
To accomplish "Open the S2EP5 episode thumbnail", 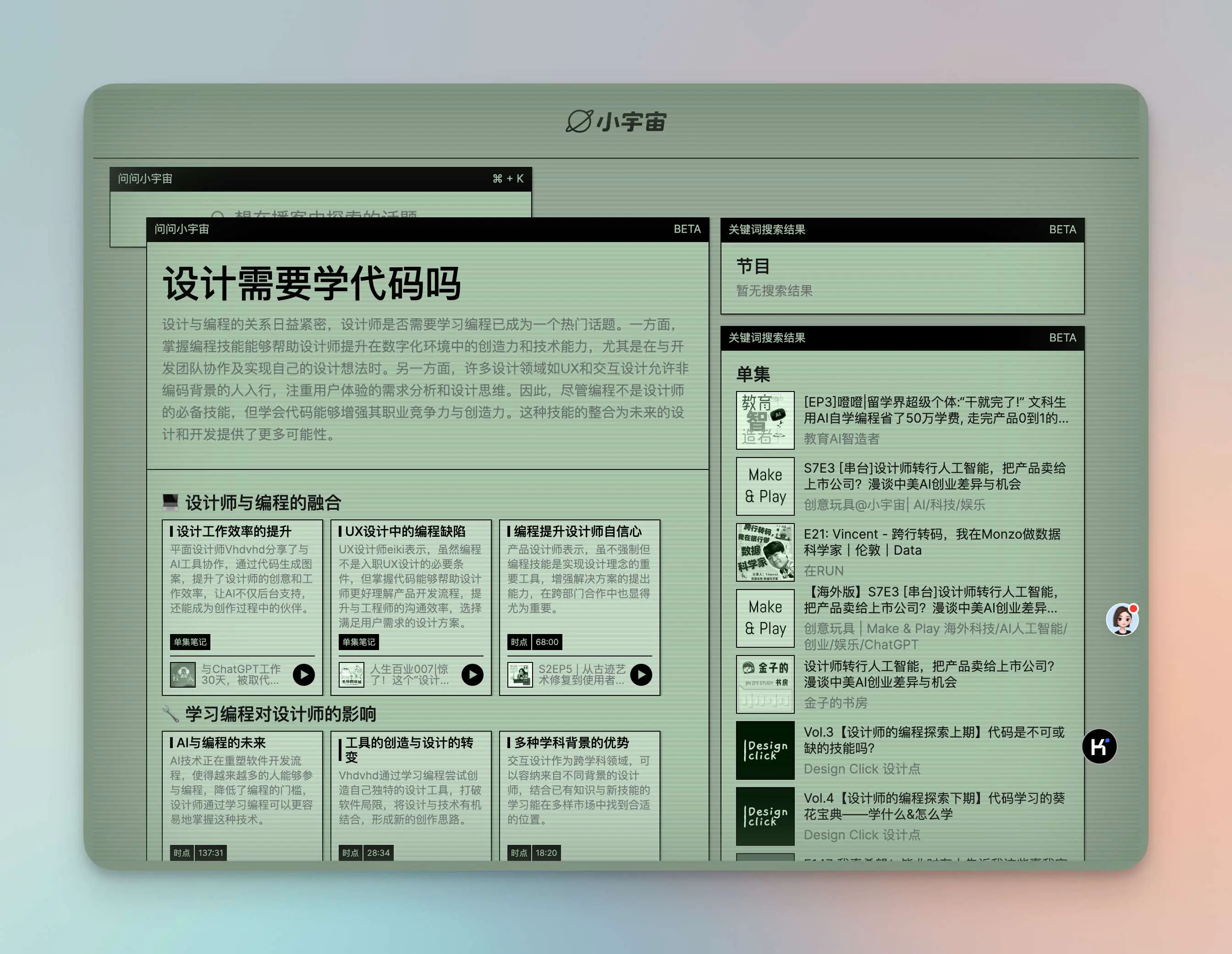I will (x=520, y=674).
